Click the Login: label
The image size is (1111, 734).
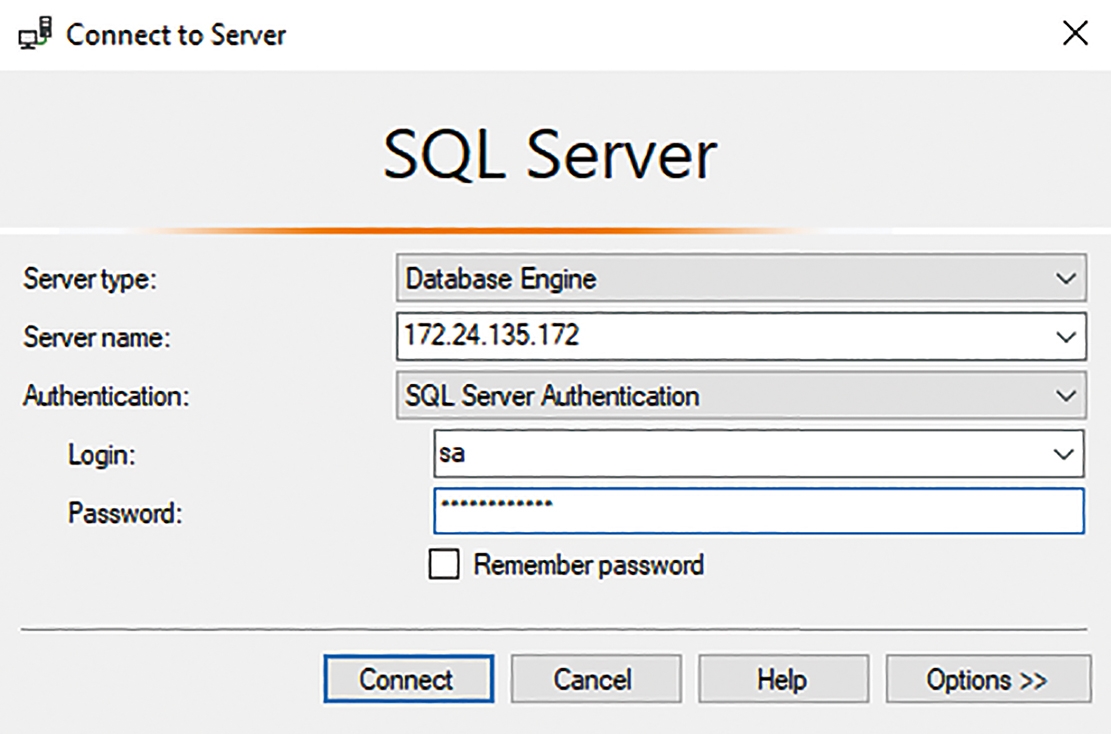(102, 454)
